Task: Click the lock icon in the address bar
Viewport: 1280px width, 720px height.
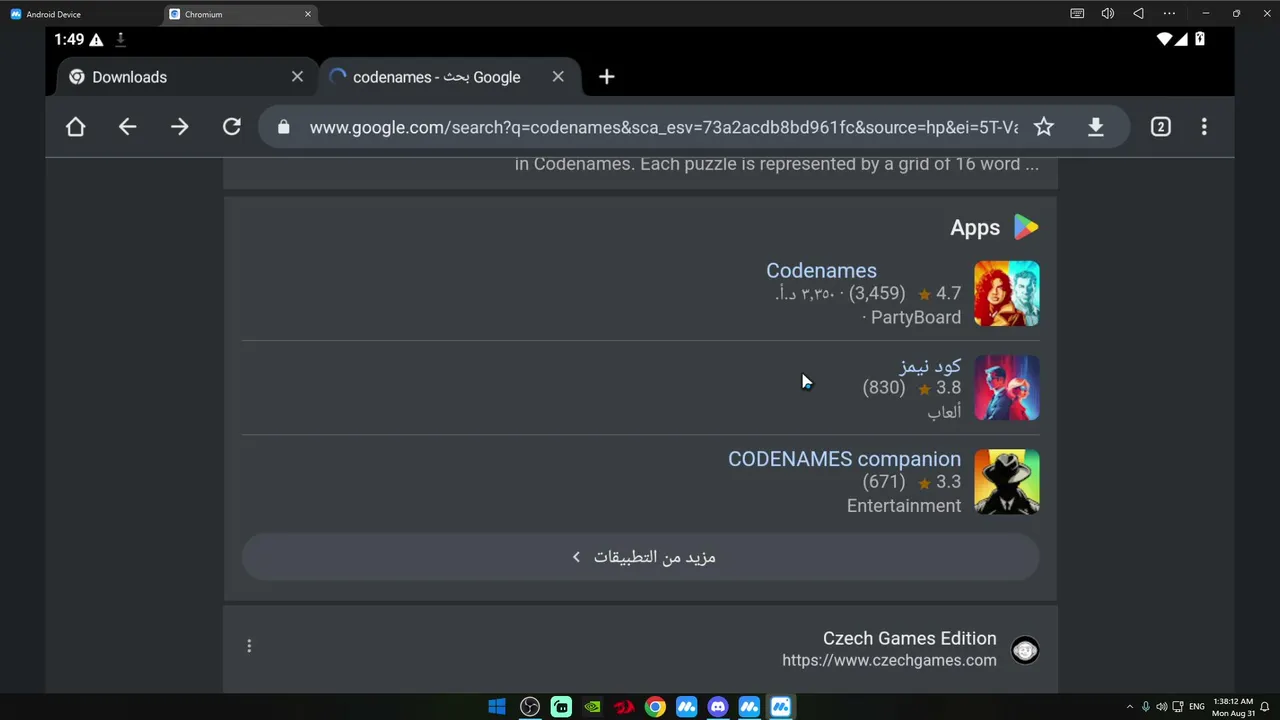Action: [283, 127]
